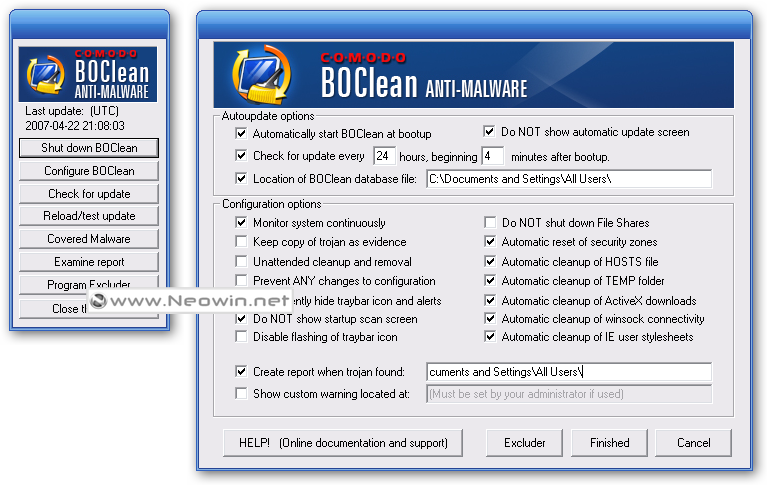Click Reload/test update button
Viewport: 775px width, 487px height.
(x=89, y=216)
